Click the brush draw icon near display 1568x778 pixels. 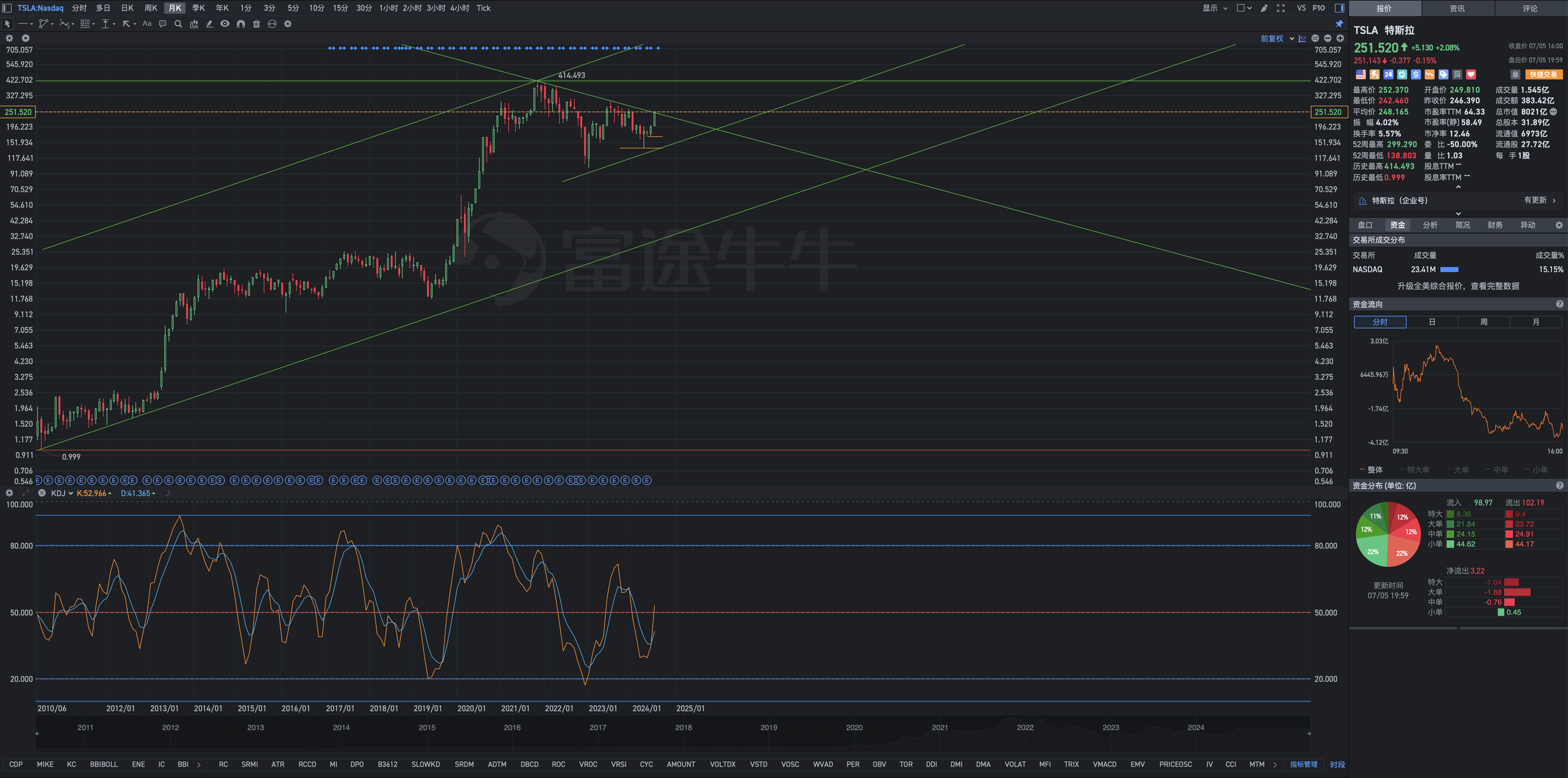1264,8
